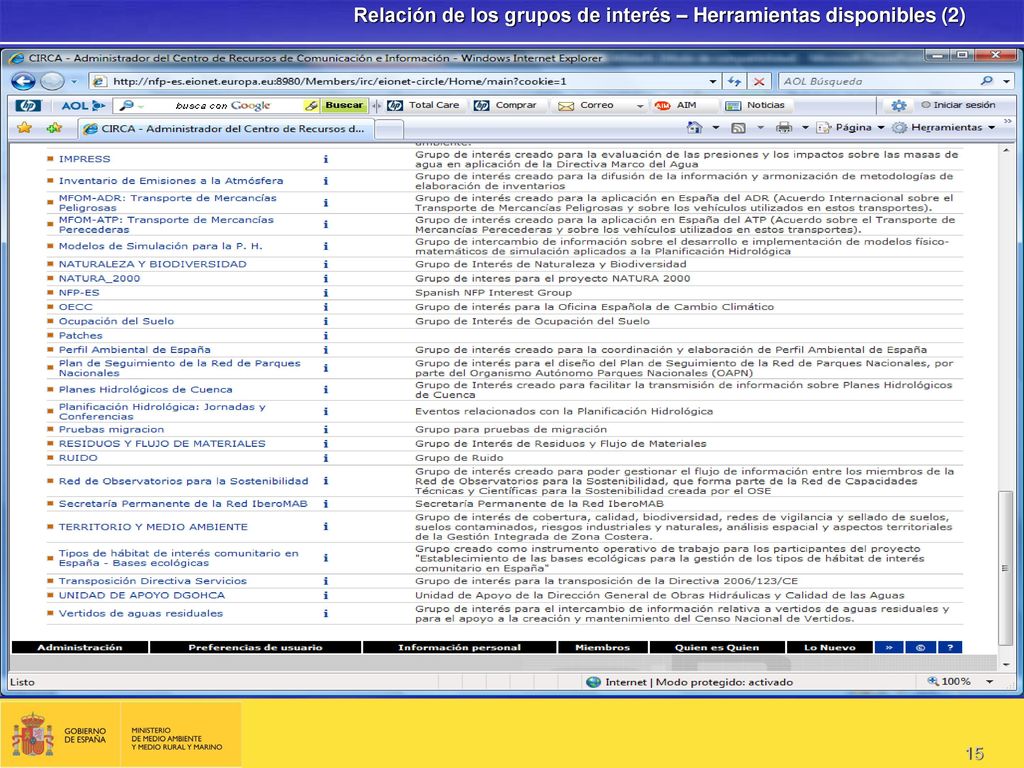
Task: Open the Total Care toolbar item
Action: click(423, 105)
